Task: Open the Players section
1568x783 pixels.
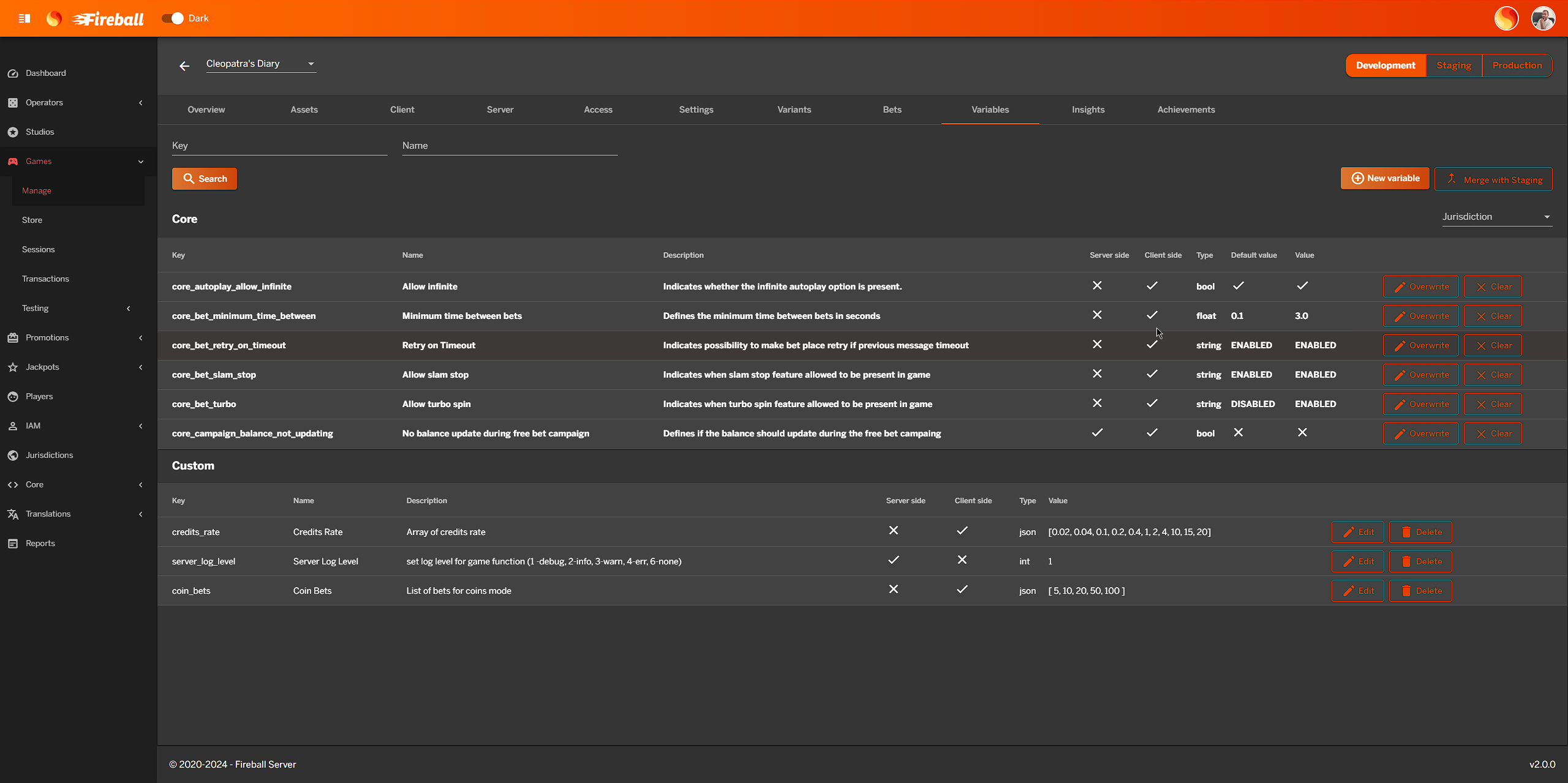Action: (38, 396)
